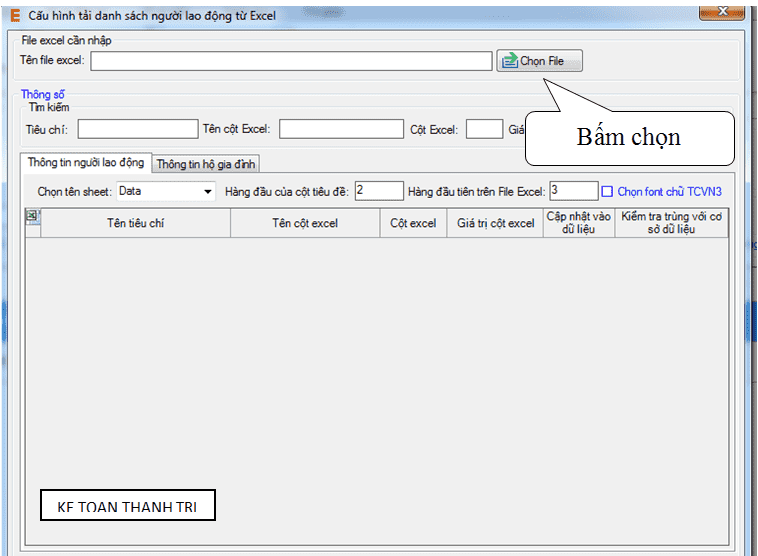
Task: Focus the Tên file excel input field
Action: (x=291, y=61)
